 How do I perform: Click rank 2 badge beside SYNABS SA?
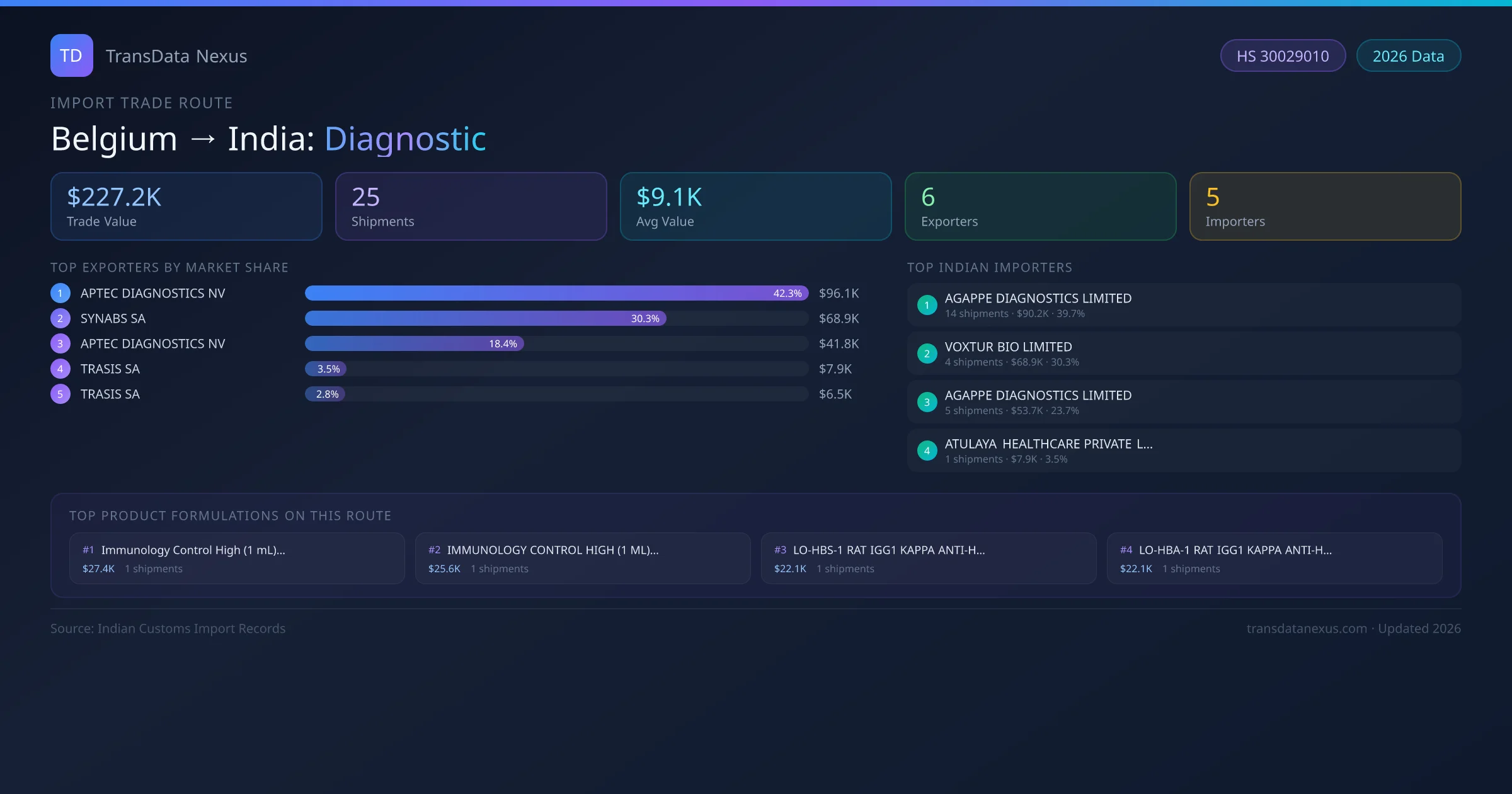[x=60, y=318]
